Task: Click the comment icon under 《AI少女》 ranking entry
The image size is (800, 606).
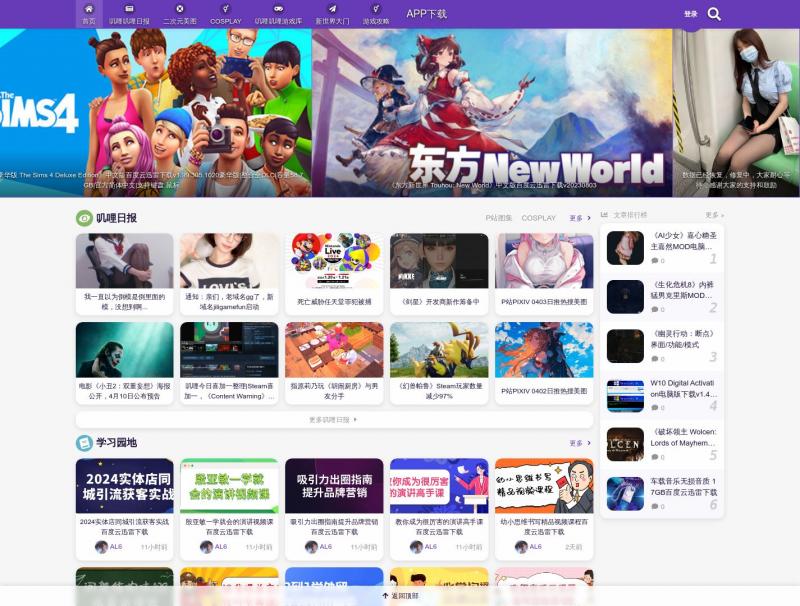Action: (655, 261)
